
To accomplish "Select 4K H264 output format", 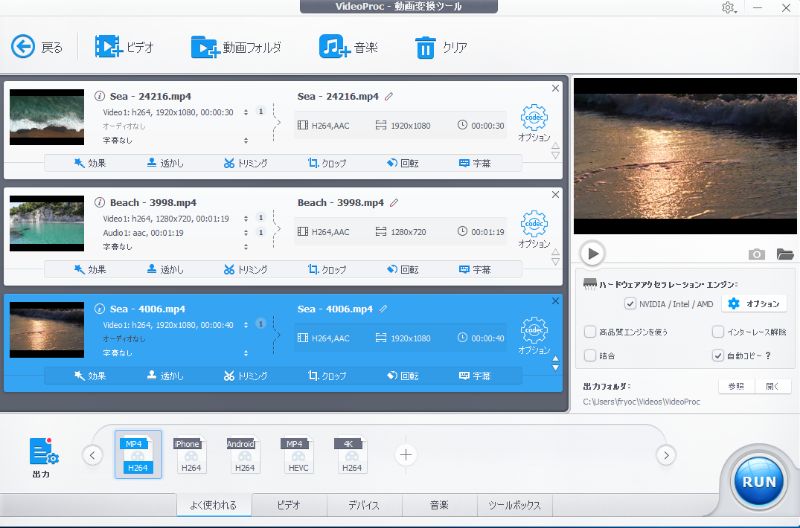I will pos(352,455).
